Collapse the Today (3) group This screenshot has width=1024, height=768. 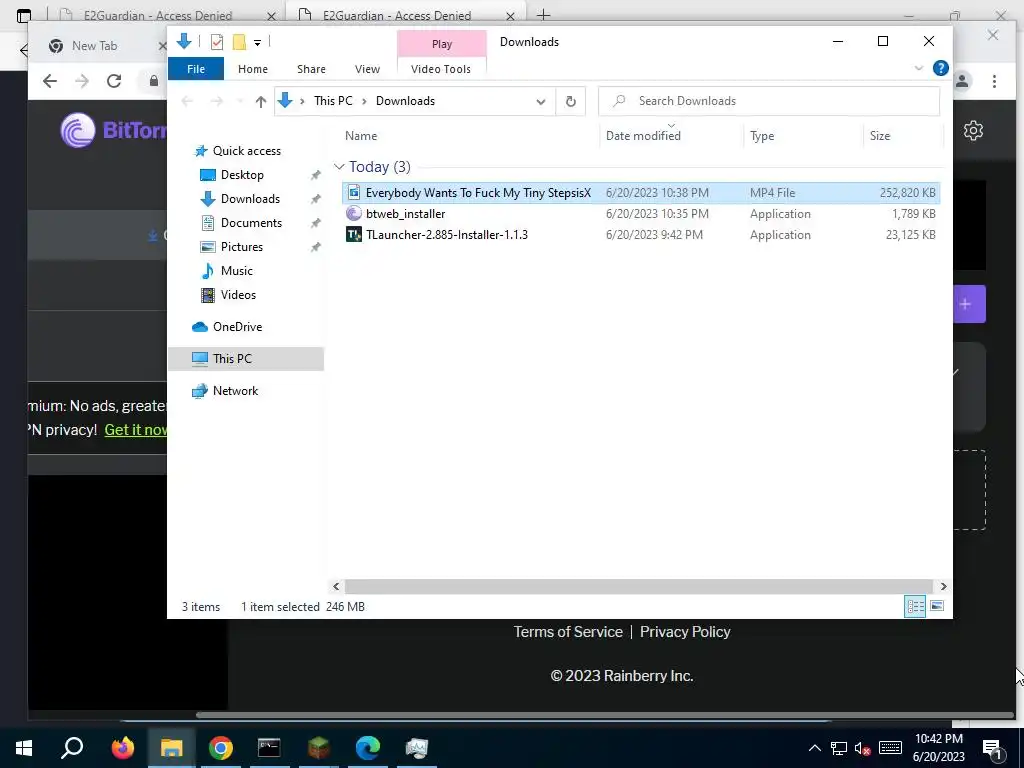[339, 167]
